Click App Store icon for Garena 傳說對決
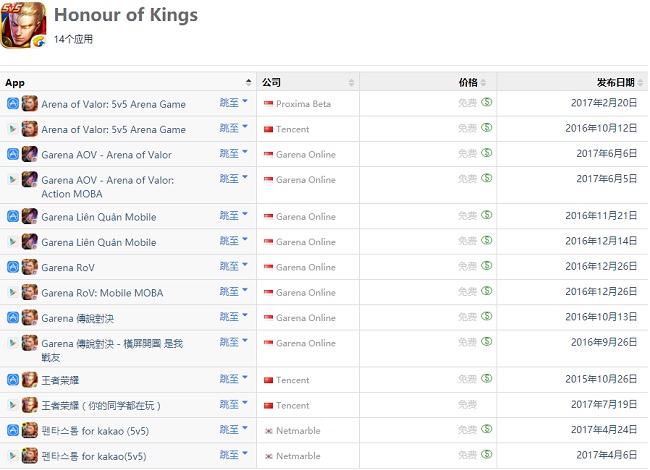The height and width of the screenshot is (470, 650). tap(13, 317)
